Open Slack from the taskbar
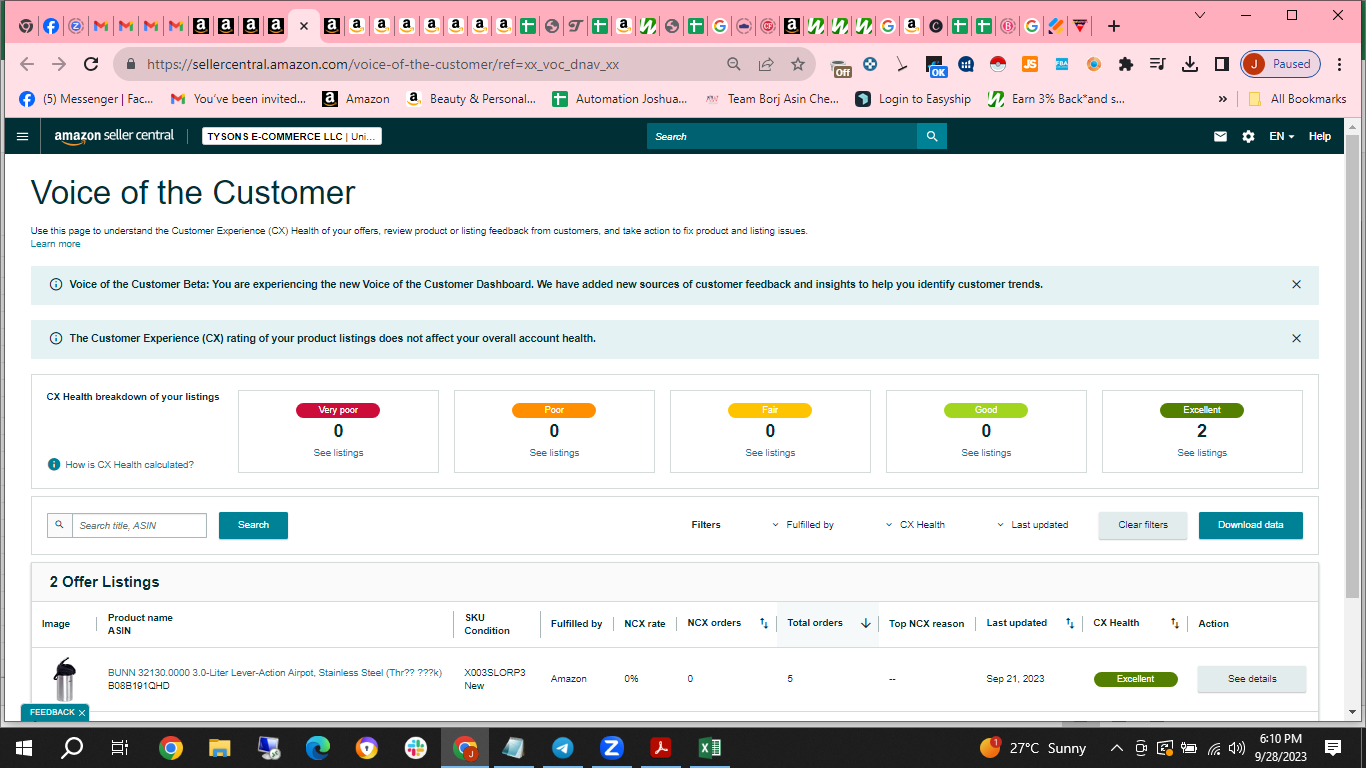The width and height of the screenshot is (1366, 768). coord(415,748)
